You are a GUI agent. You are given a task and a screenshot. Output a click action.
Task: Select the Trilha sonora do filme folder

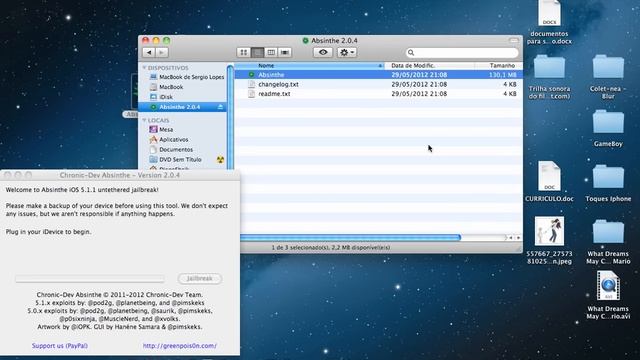(549, 77)
